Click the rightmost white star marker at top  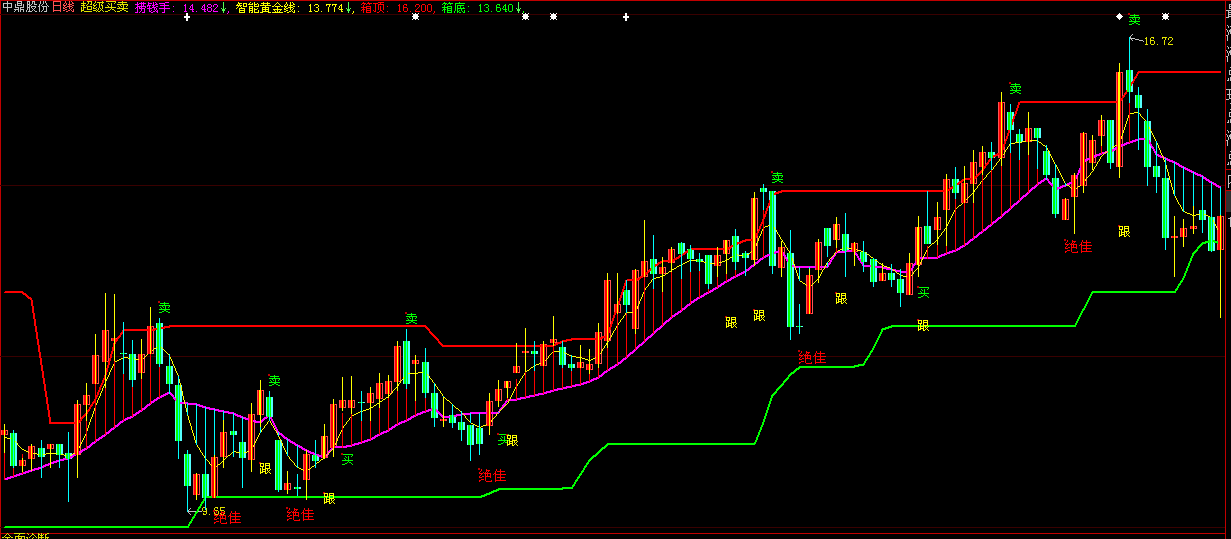[x=1165, y=17]
